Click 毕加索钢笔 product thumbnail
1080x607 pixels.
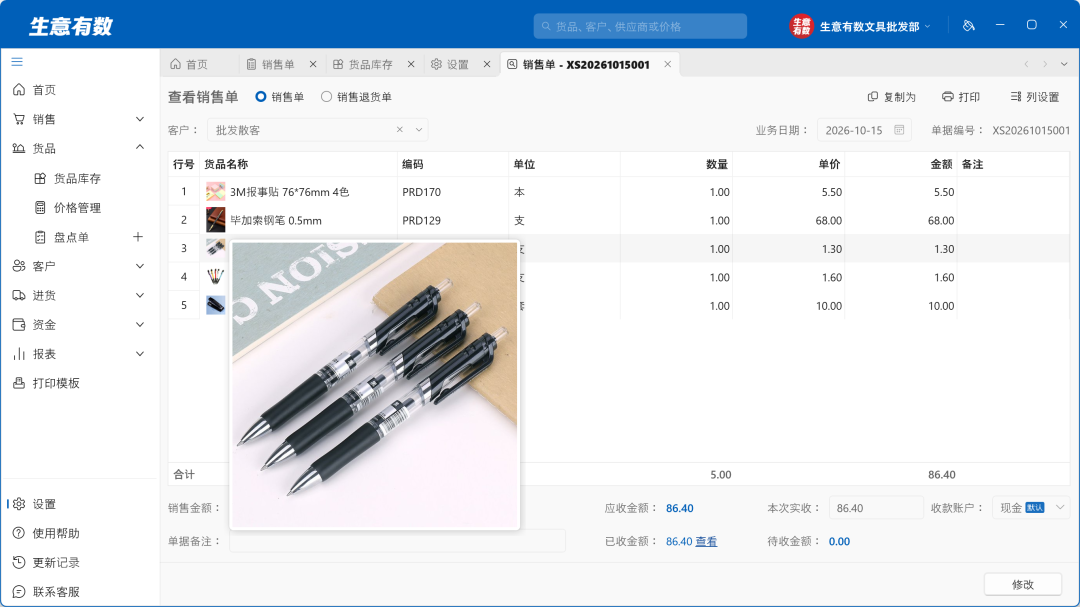coord(216,220)
